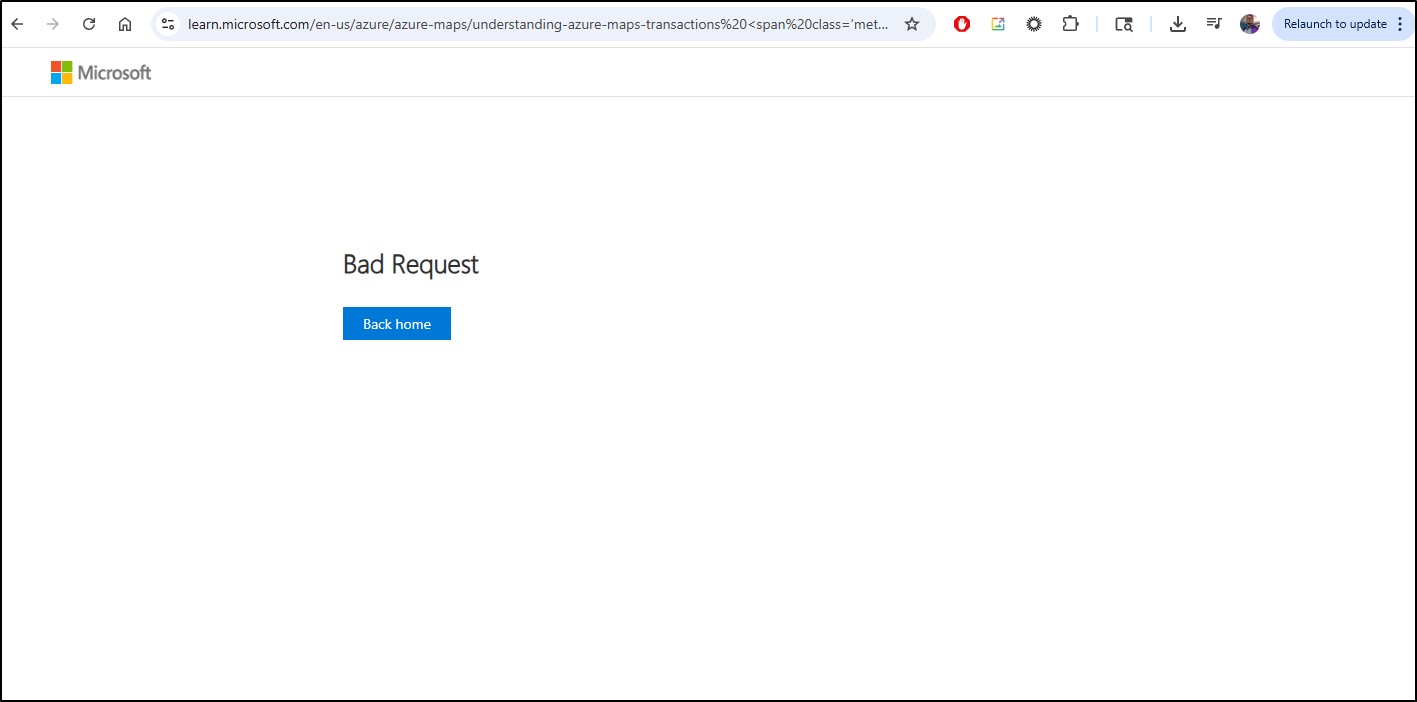The height and width of the screenshot is (702, 1417).
Task: Click Relaunch to update
Action: [x=1334, y=24]
